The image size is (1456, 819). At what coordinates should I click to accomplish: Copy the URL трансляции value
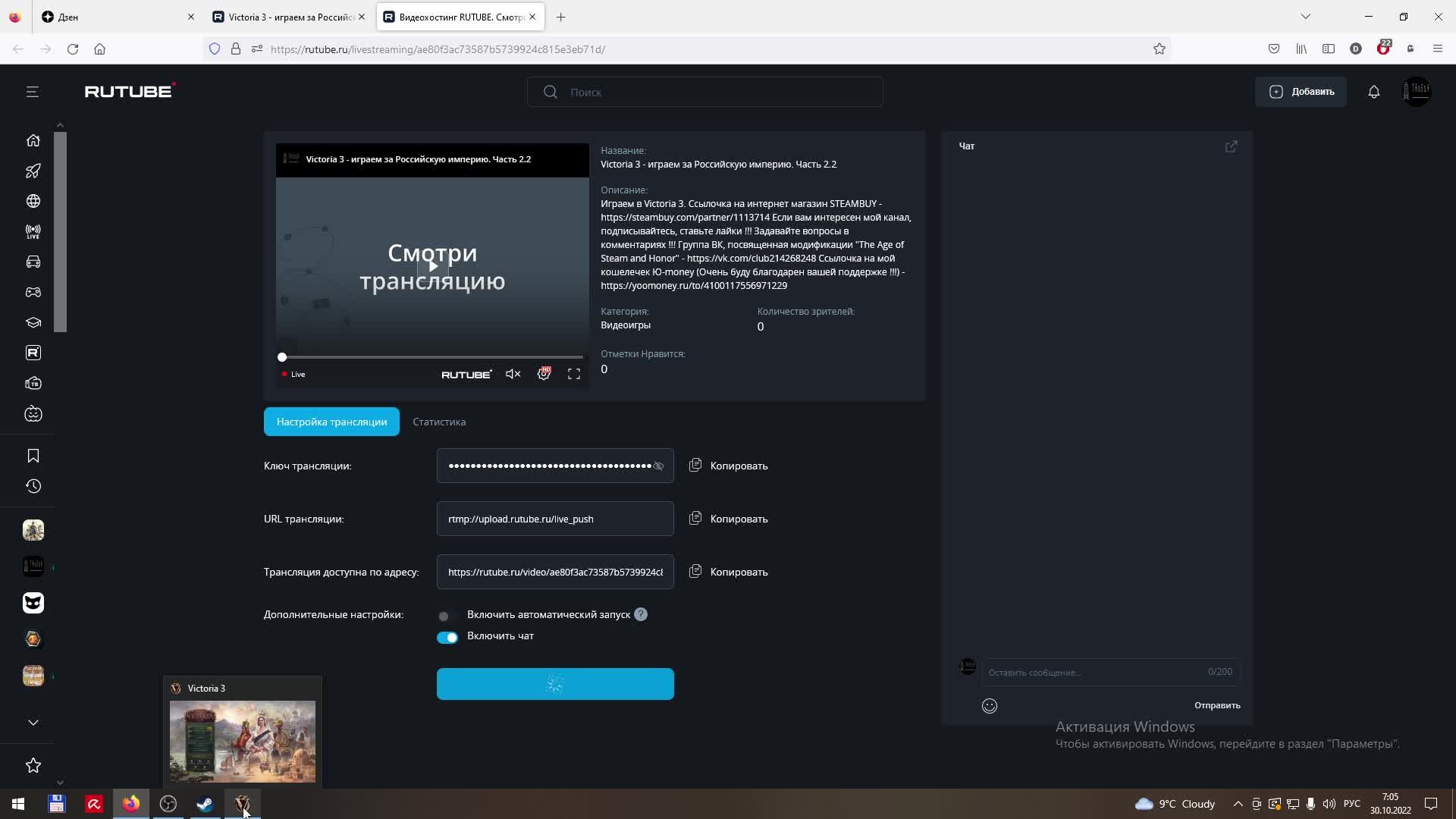point(728,519)
